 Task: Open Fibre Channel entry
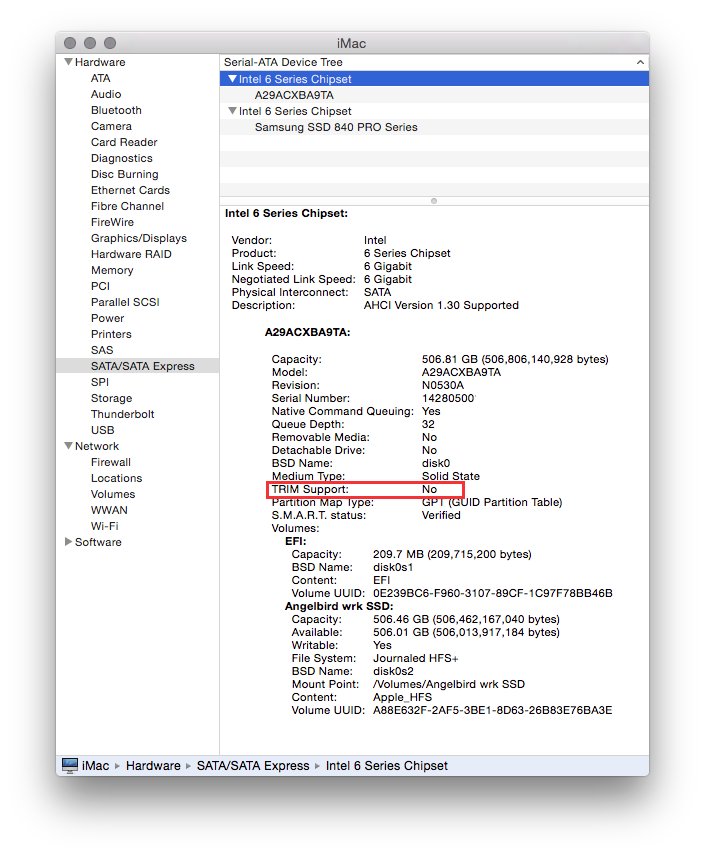[127, 206]
